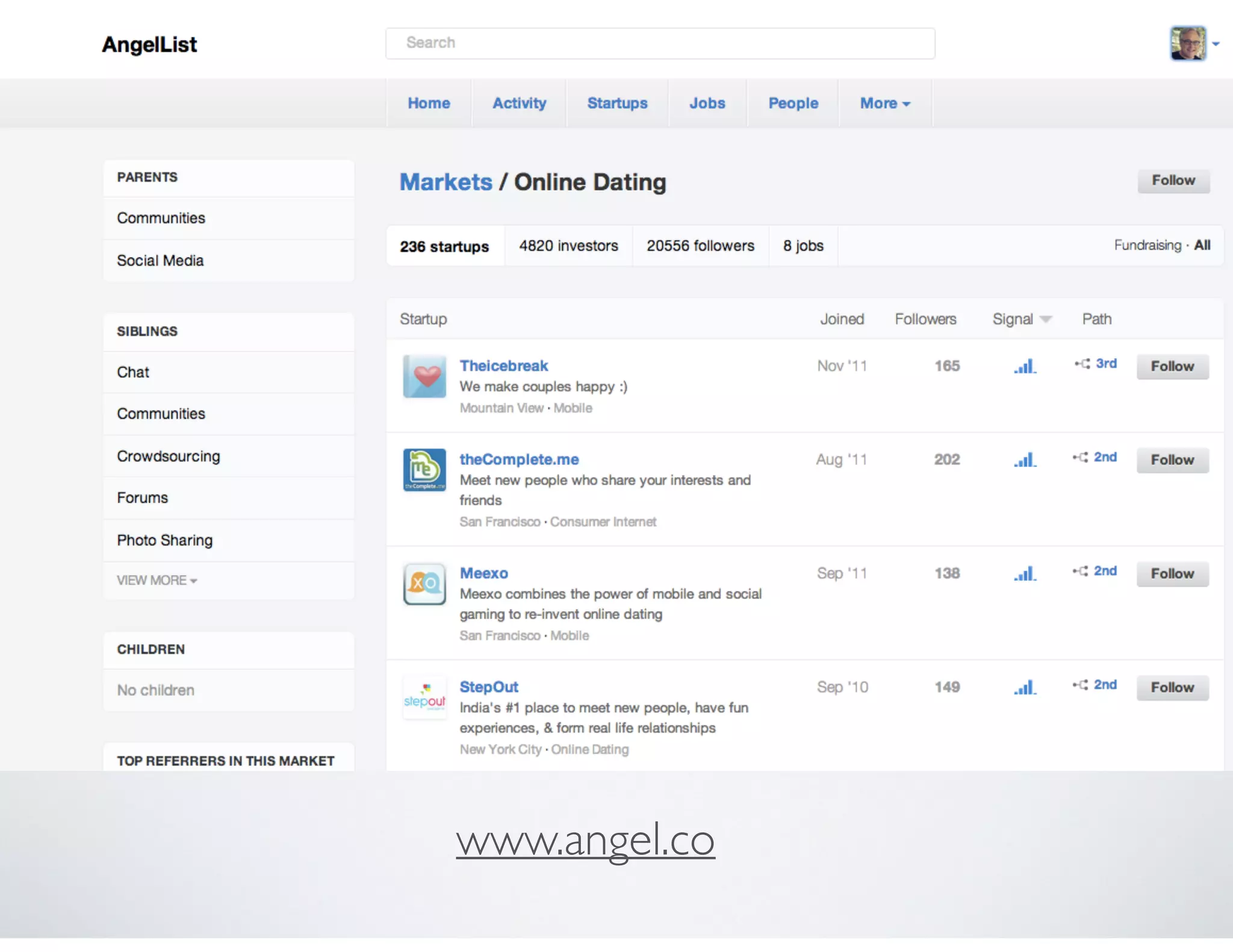Image resolution: width=1233 pixels, height=952 pixels.
Task: Open the Theicebreak startup link
Action: point(504,366)
